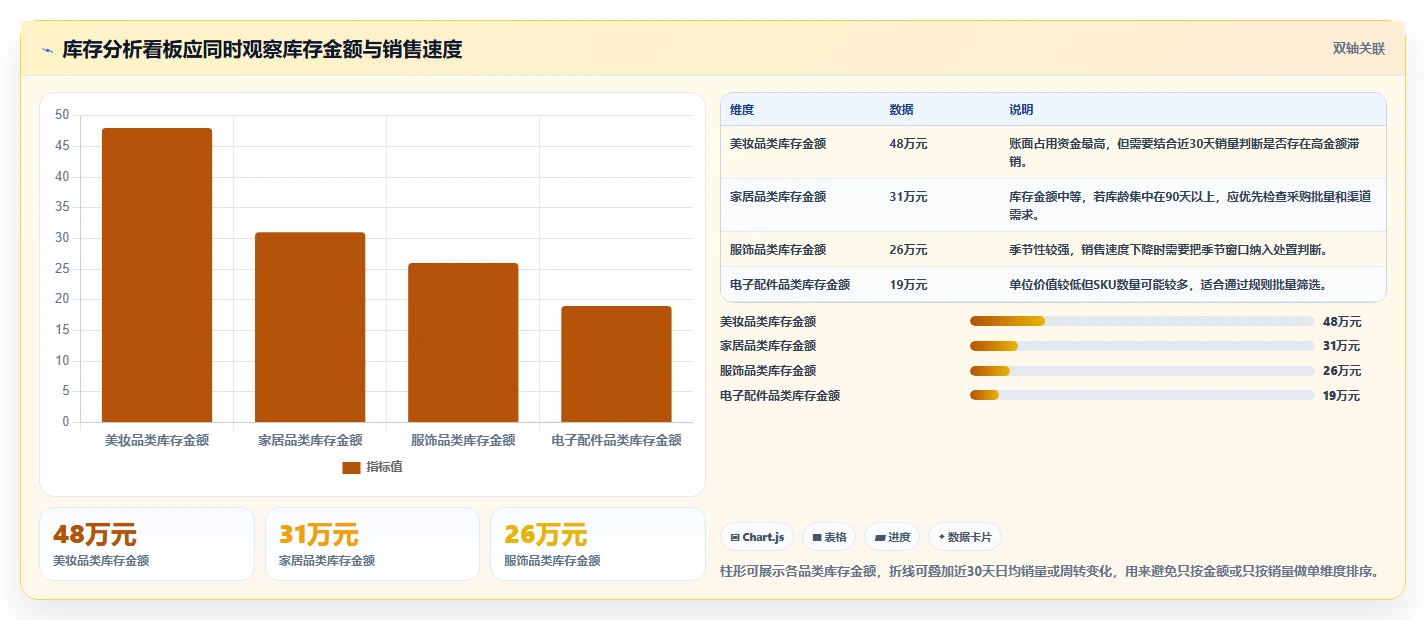1426x620 pixels.
Task: Click the 进度 tag chip
Action: pyautogui.click(x=892, y=537)
